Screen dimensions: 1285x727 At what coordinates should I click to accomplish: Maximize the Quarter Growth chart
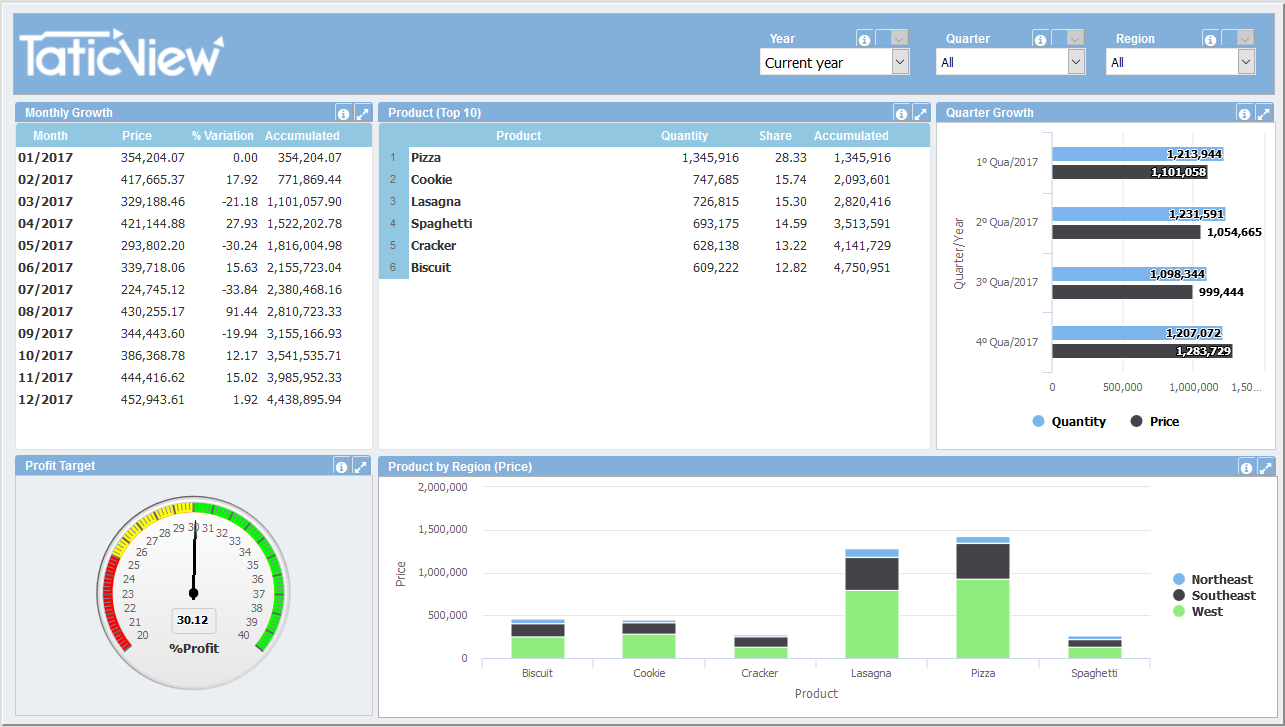[x=1265, y=113]
